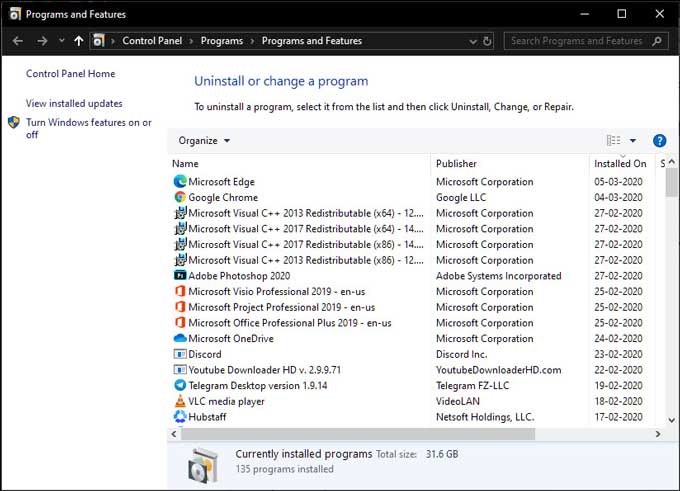Click the horizontal scrollbar thumb

tap(358, 434)
